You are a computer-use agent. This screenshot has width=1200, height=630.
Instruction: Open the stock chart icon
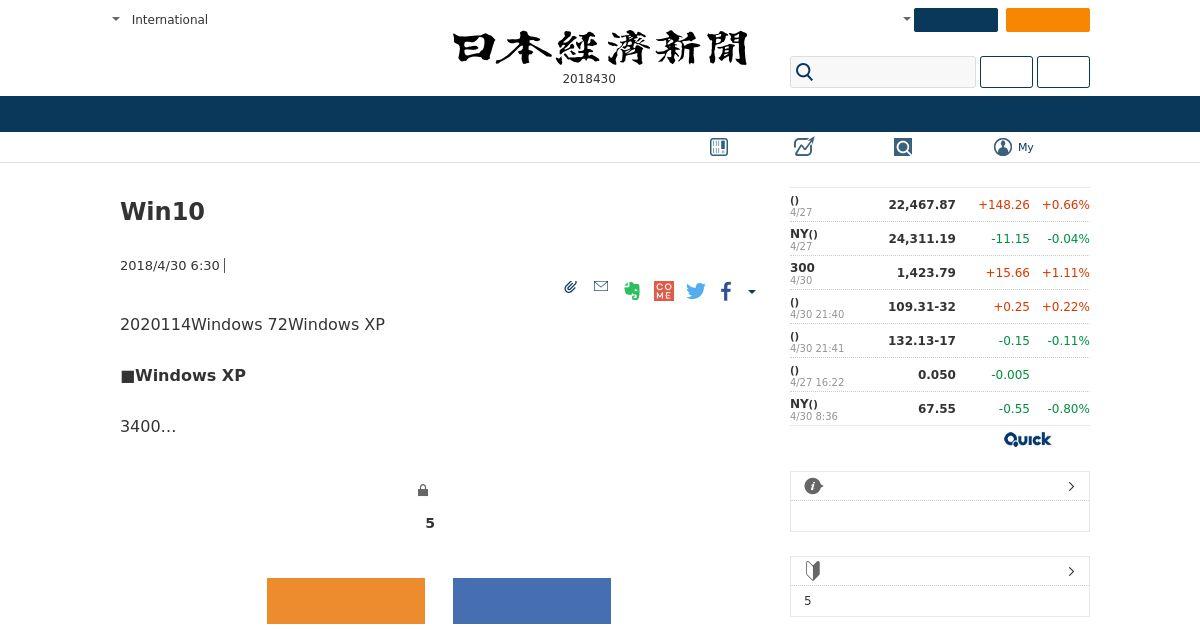coord(804,147)
